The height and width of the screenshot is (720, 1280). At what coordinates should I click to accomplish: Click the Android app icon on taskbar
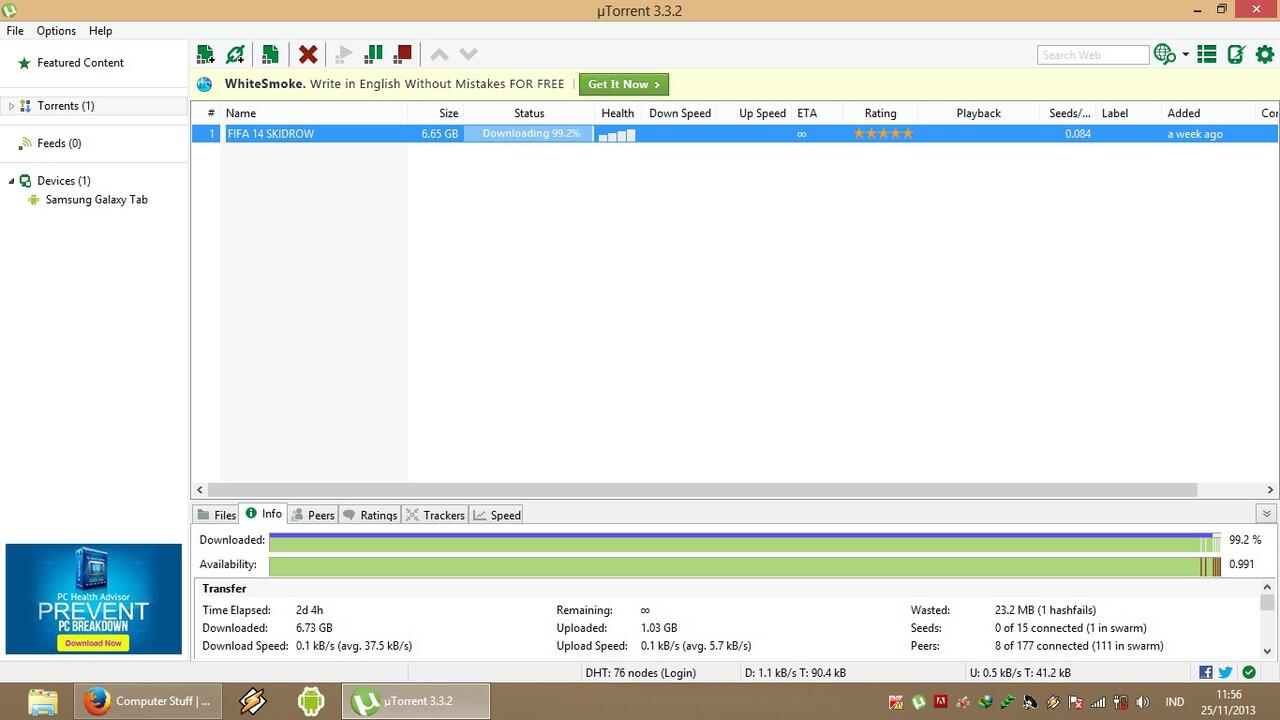point(311,701)
